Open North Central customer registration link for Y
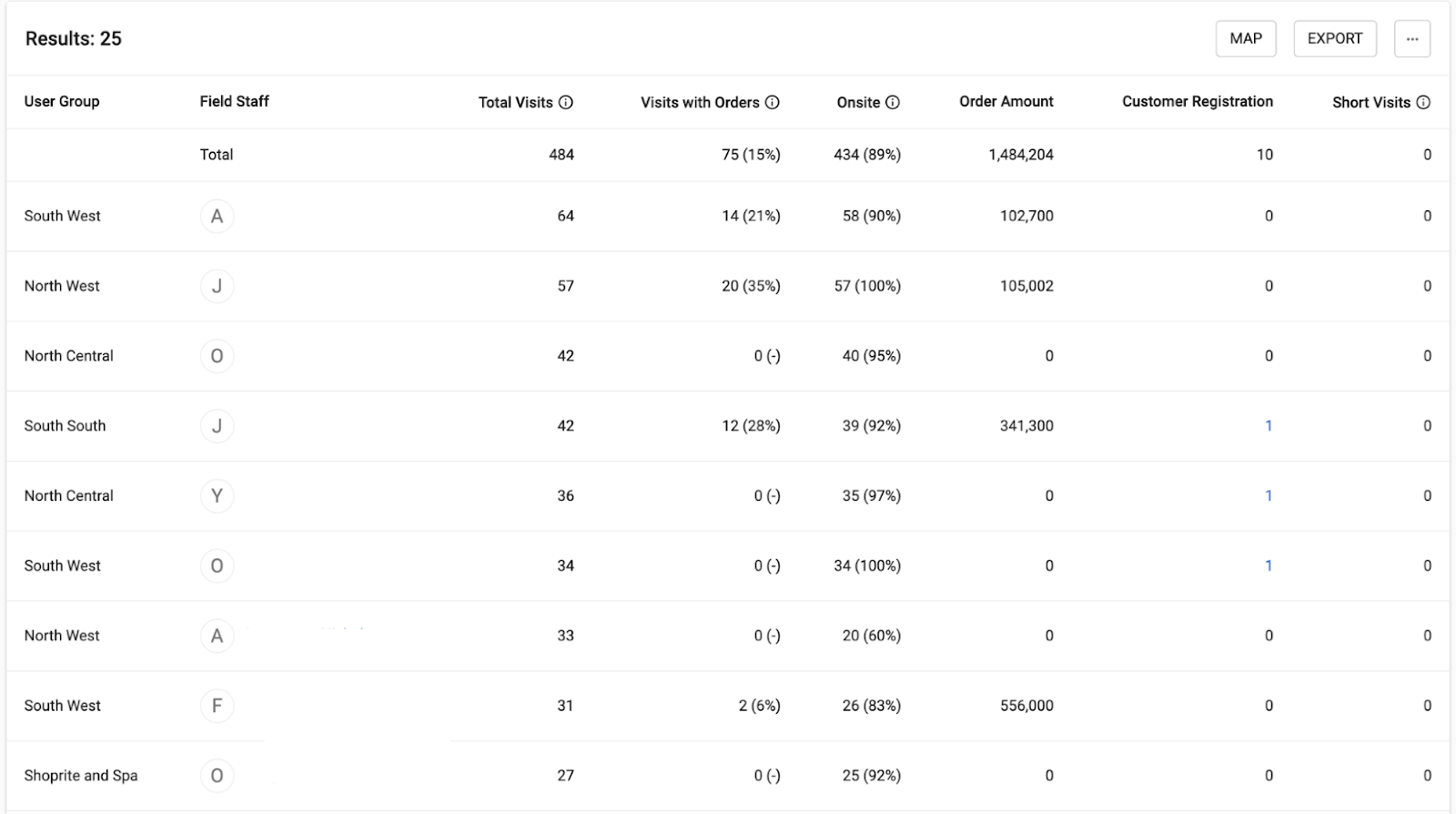This screenshot has width=1456, height=814. [1269, 496]
